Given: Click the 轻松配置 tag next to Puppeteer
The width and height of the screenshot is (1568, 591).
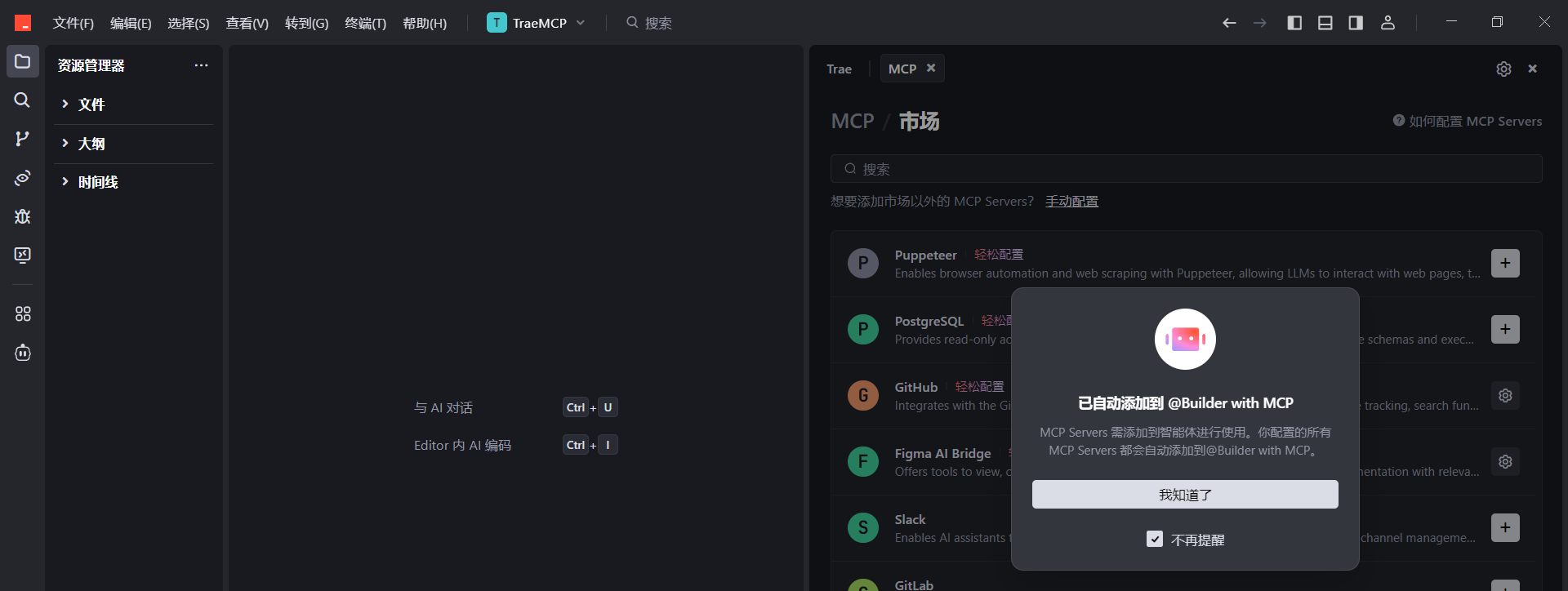Looking at the screenshot, I should 999,255.
